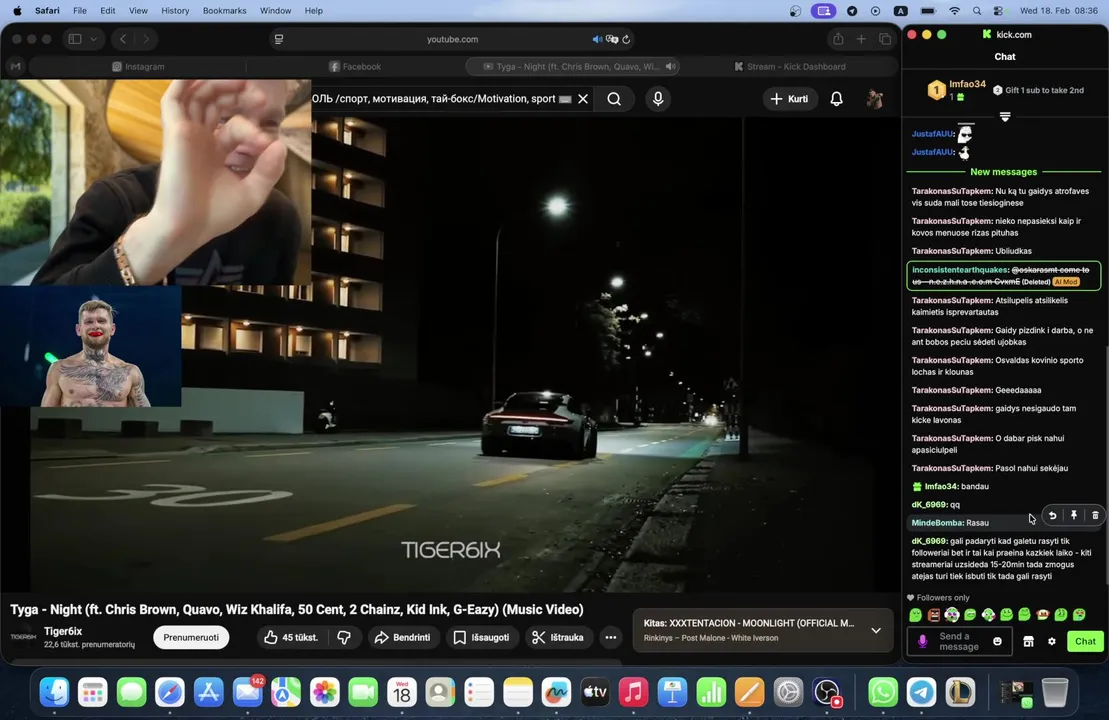
Task: Switch to Stream - Kick Dashboard tab
Action: (789, 66)
